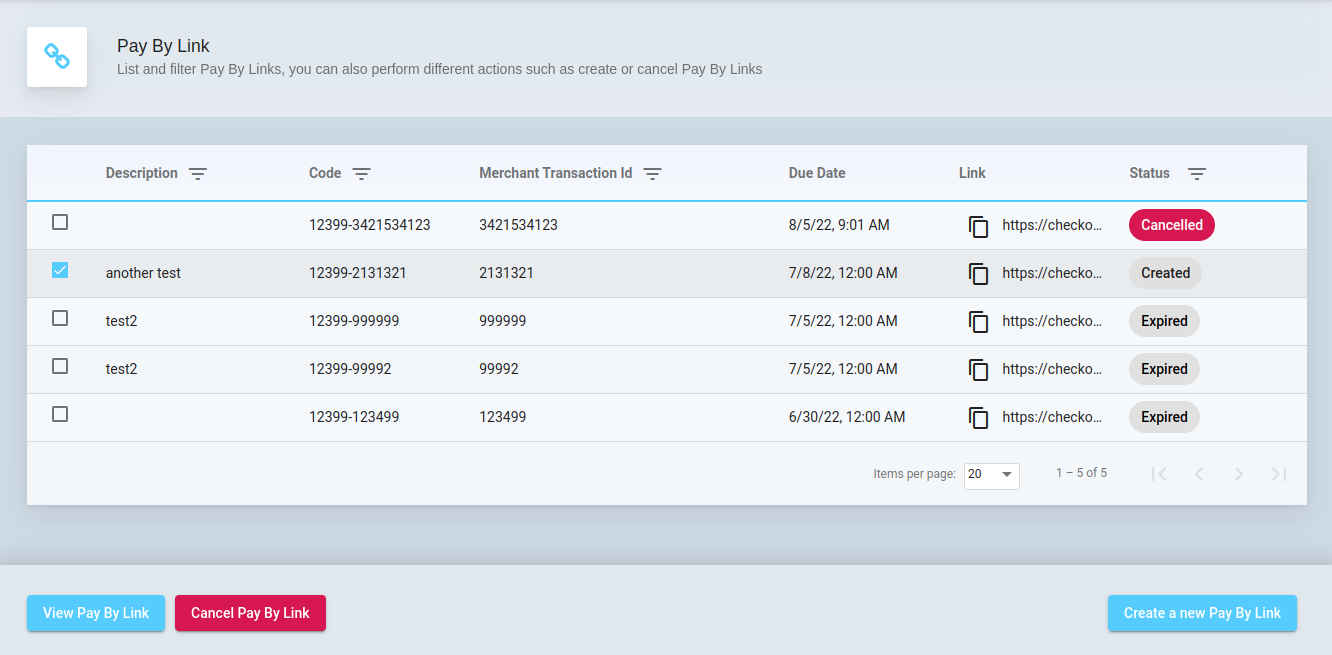
Task: Open the Code column filter icon
Action: (361, 174)
